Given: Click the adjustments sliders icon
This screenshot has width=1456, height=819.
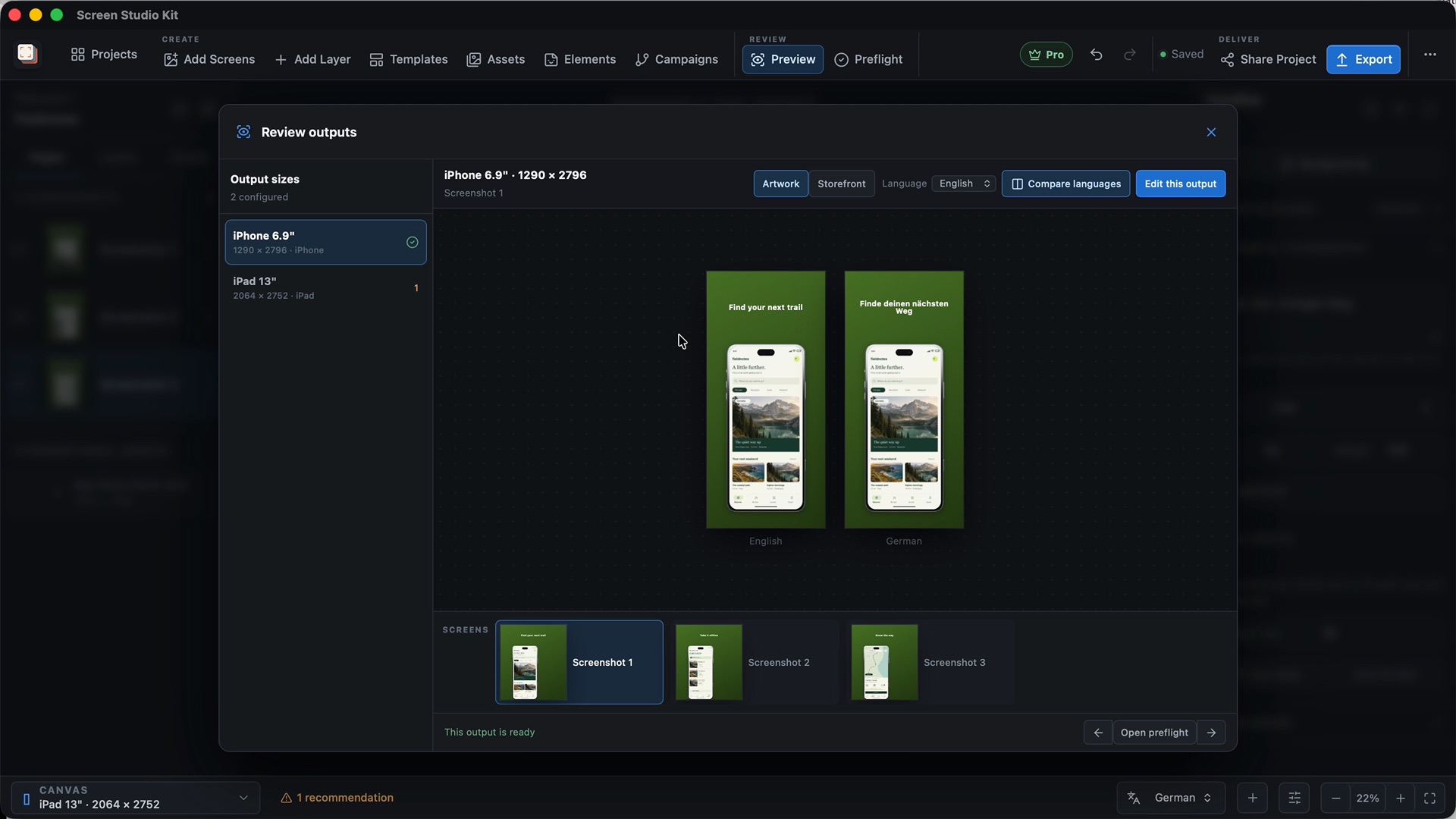Looking at the screenshot, I should 1294,798.
